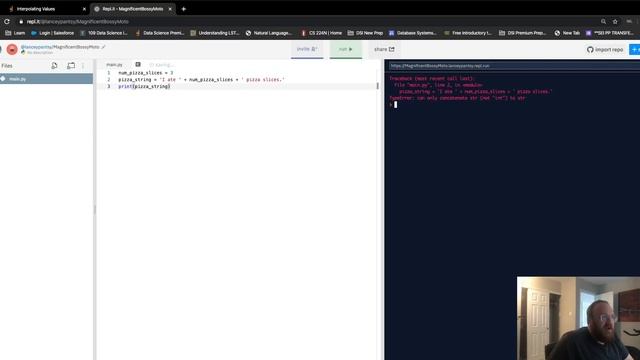This screenshot has height=360, width=640.
Task: Open the invite collaborators button
Action: (x=307, y=49)
